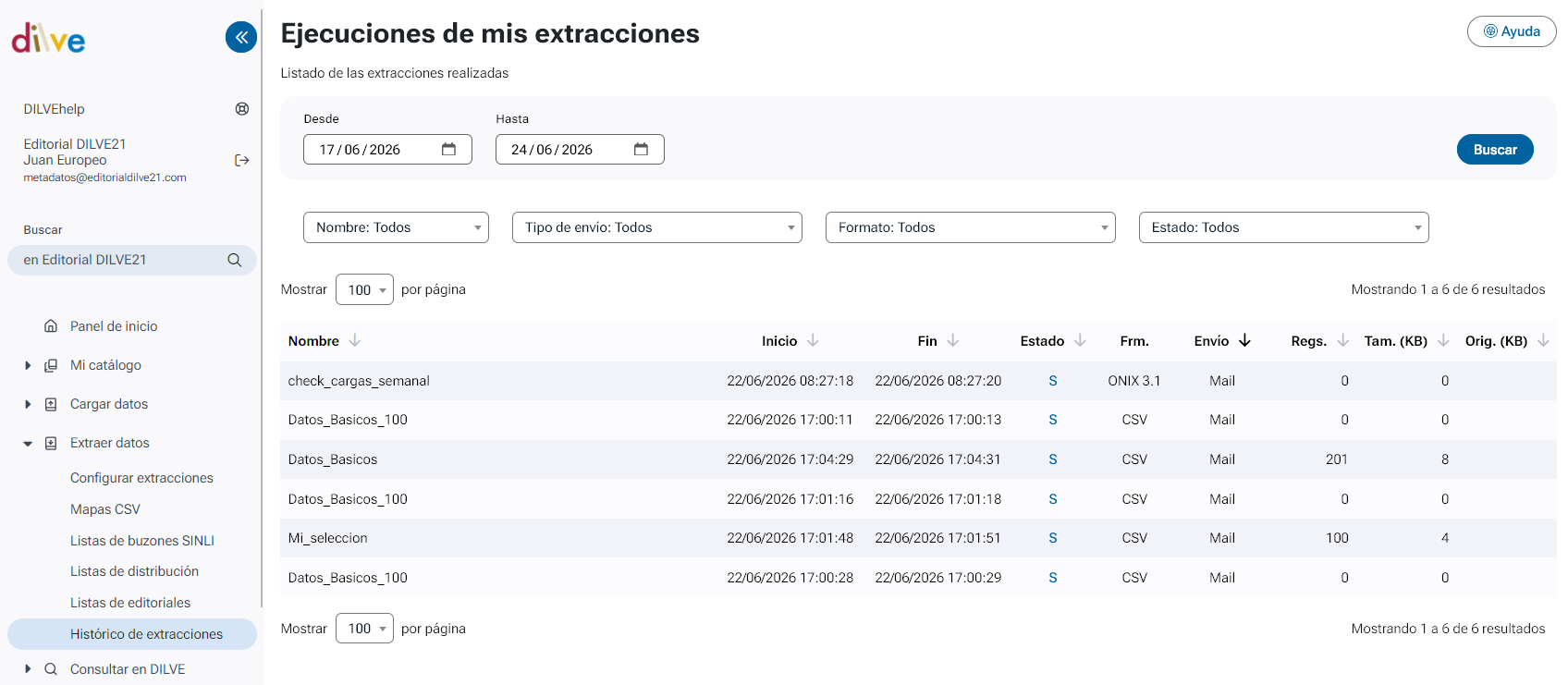1568x685 pixels.
Task: Sort table by Envío arrow
Action: (1245, 341)
